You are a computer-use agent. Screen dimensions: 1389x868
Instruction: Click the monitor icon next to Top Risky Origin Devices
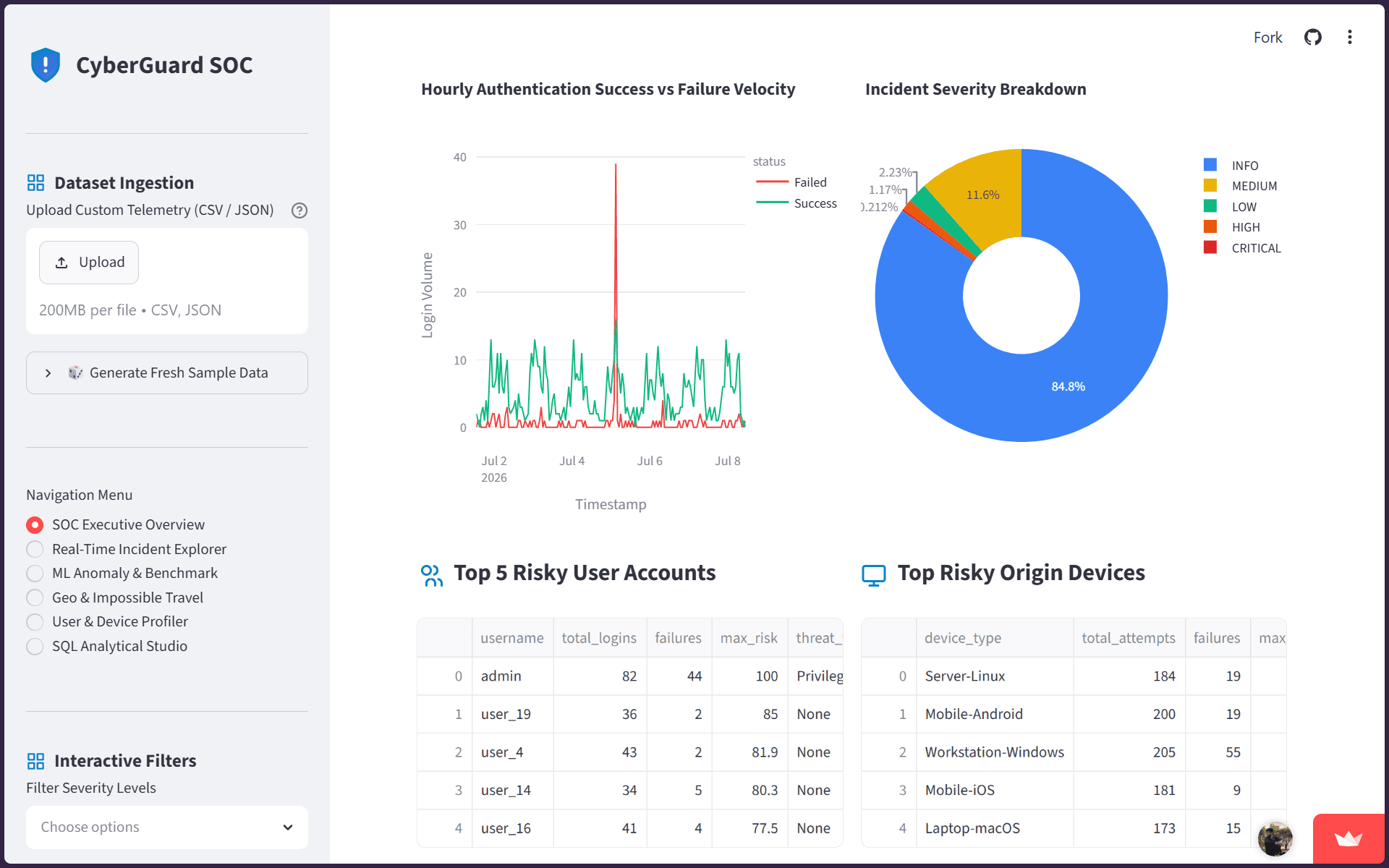coord(874,575)
